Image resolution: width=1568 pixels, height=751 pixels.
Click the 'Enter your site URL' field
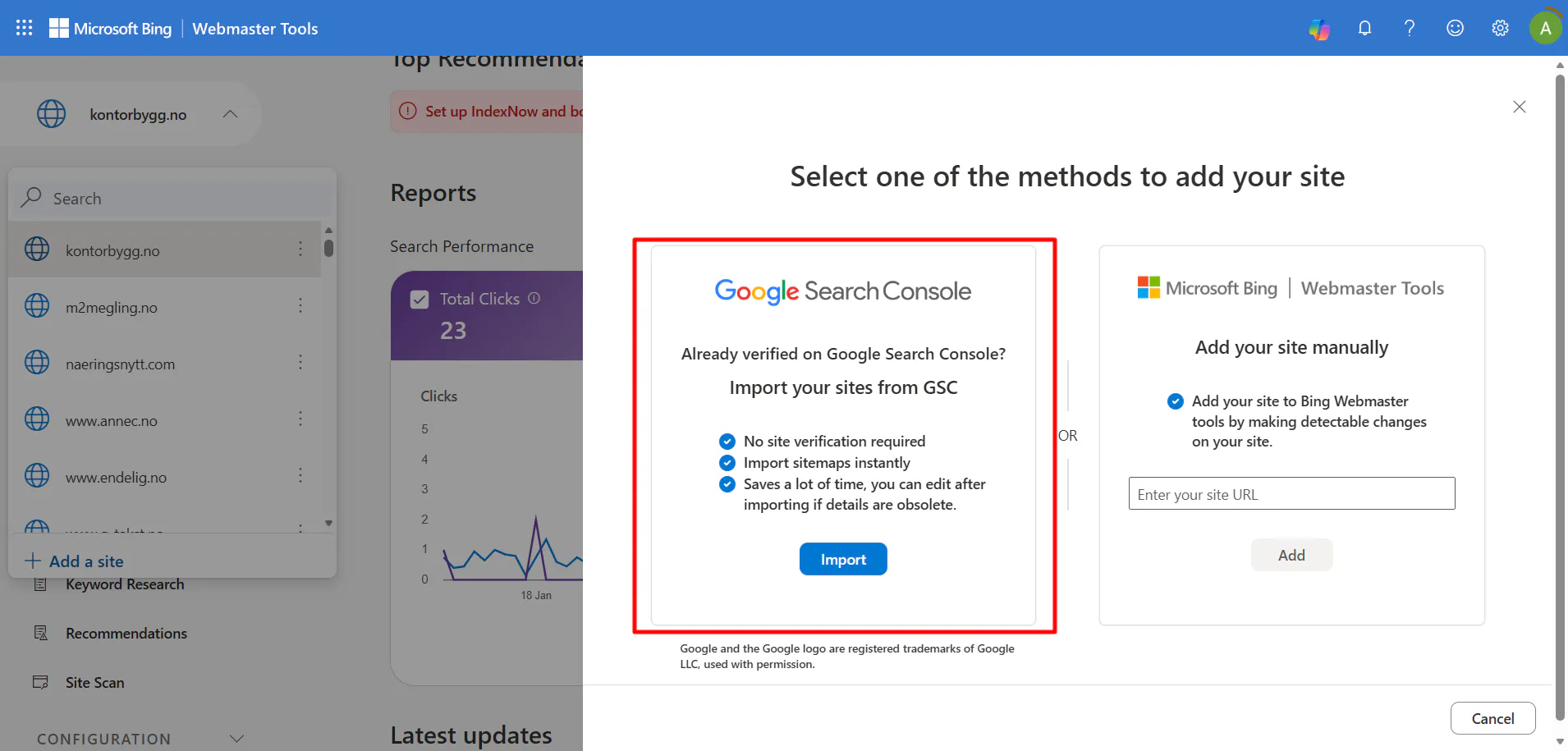pyautogui.click(x=1291, y=493)
